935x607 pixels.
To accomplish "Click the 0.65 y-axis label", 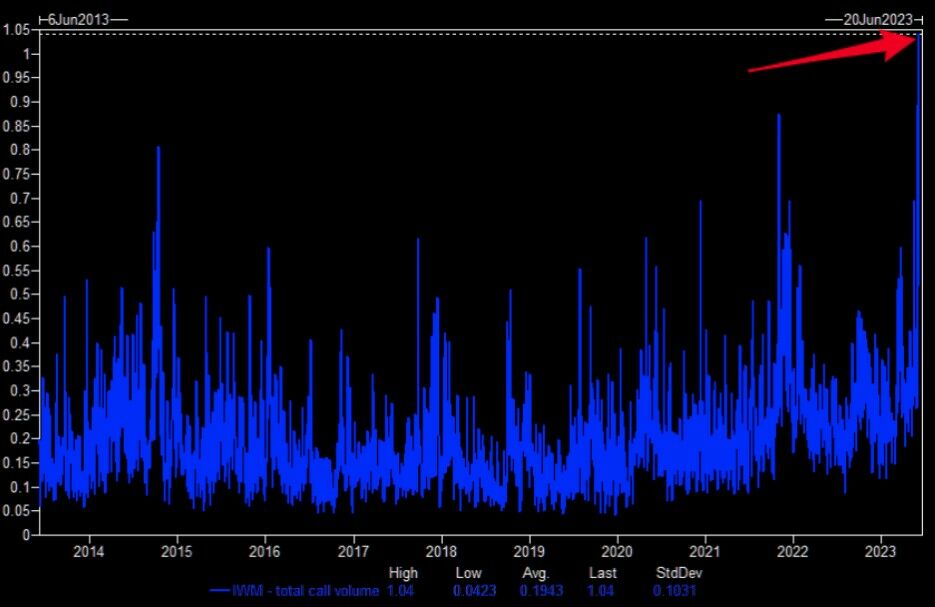I will 17,222.
